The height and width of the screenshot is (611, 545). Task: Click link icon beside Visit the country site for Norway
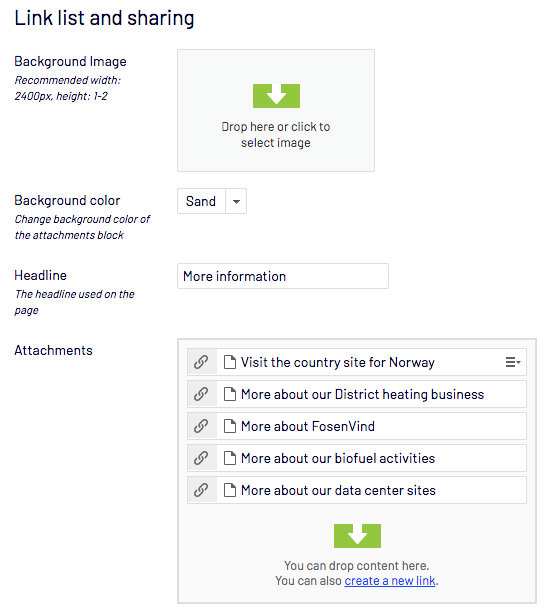point(201,362)
